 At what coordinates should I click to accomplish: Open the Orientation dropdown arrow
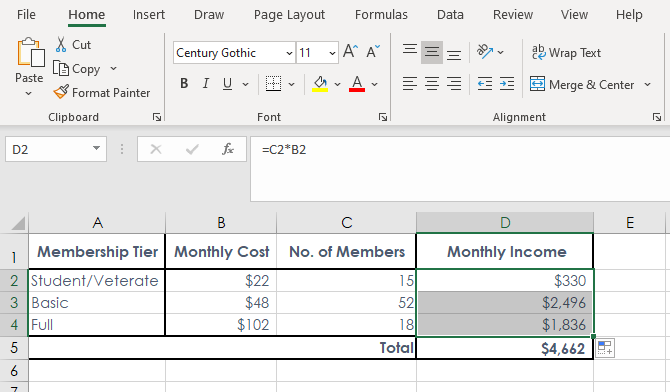(x=501, y=52)
